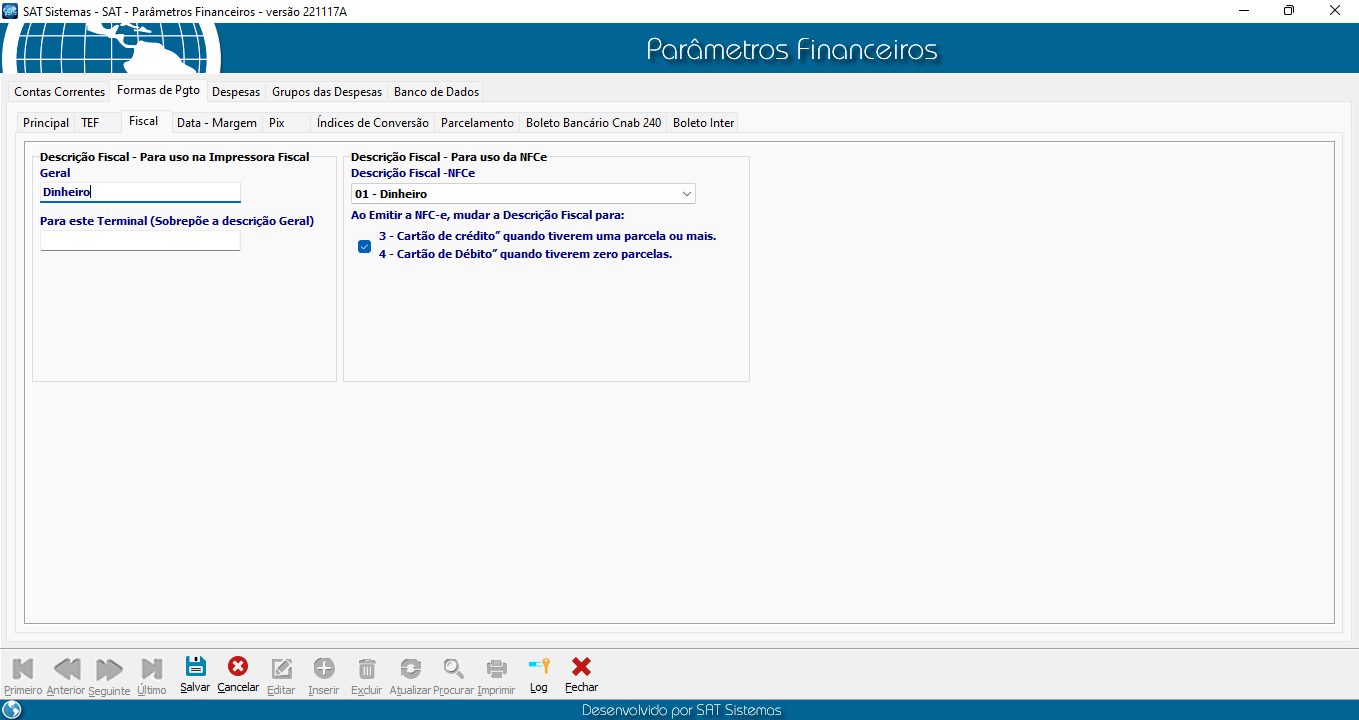Click the Para este Terminal input field
The height and width of the screenshot is (720, 1359).
(x=140, y=241)
